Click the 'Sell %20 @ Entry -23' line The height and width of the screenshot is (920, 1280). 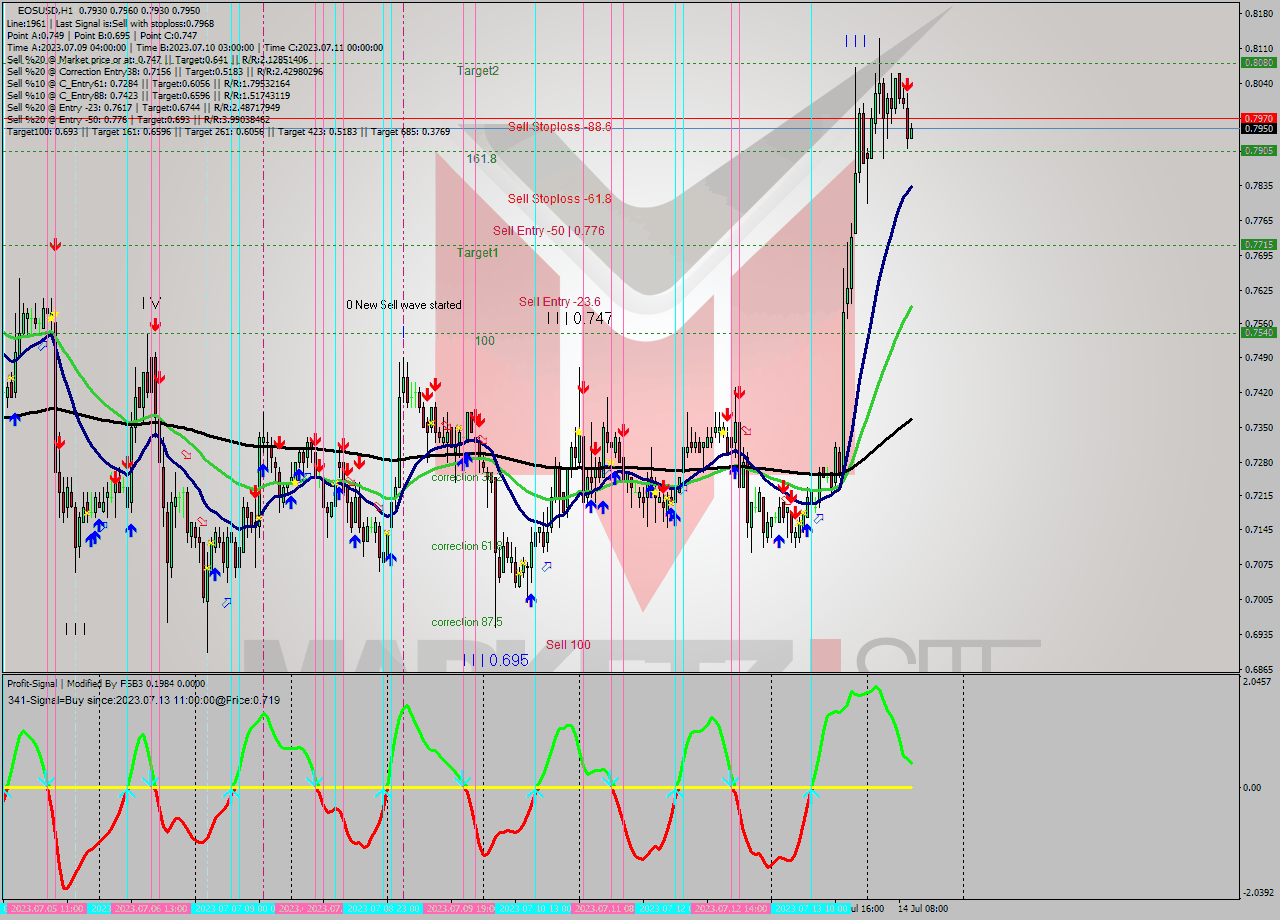click(143, 107)
